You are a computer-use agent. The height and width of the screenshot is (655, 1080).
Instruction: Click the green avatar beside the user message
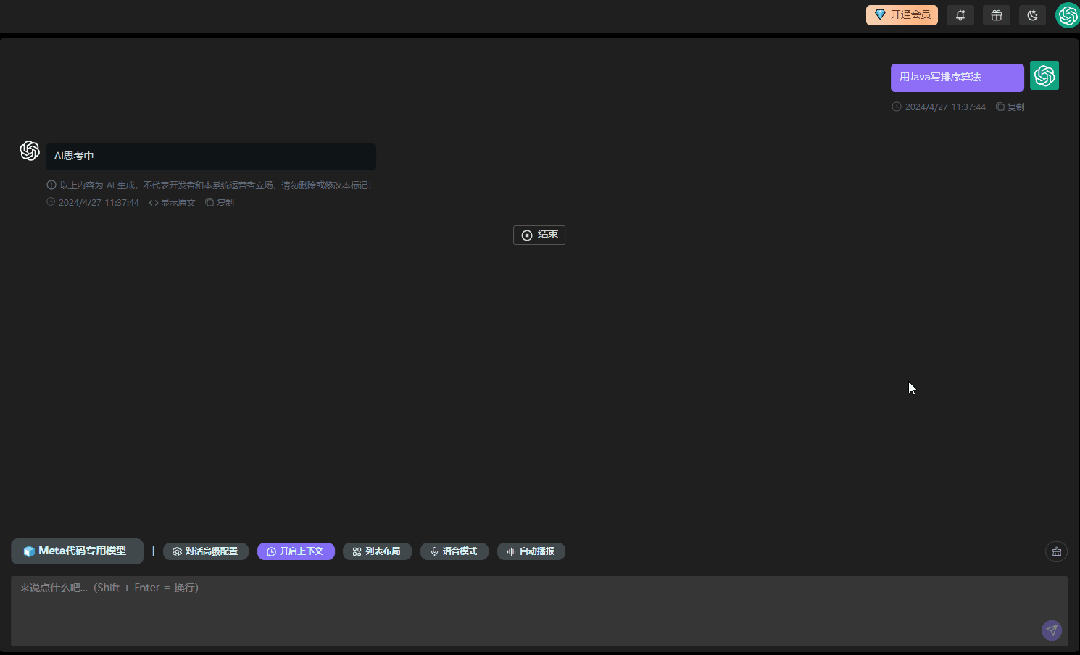pos(1044,76)
